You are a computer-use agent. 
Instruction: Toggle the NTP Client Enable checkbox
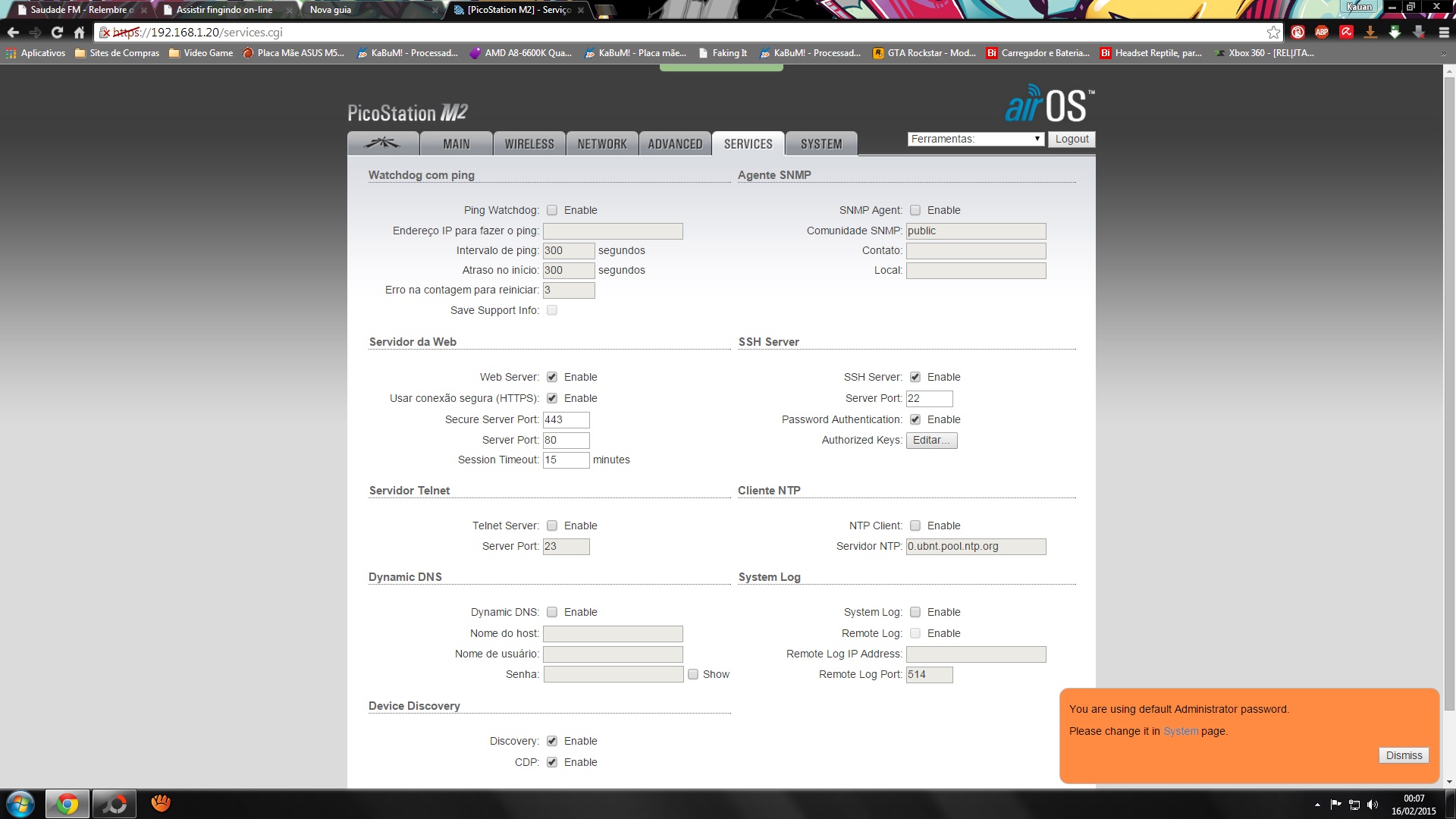coord(915,526)
